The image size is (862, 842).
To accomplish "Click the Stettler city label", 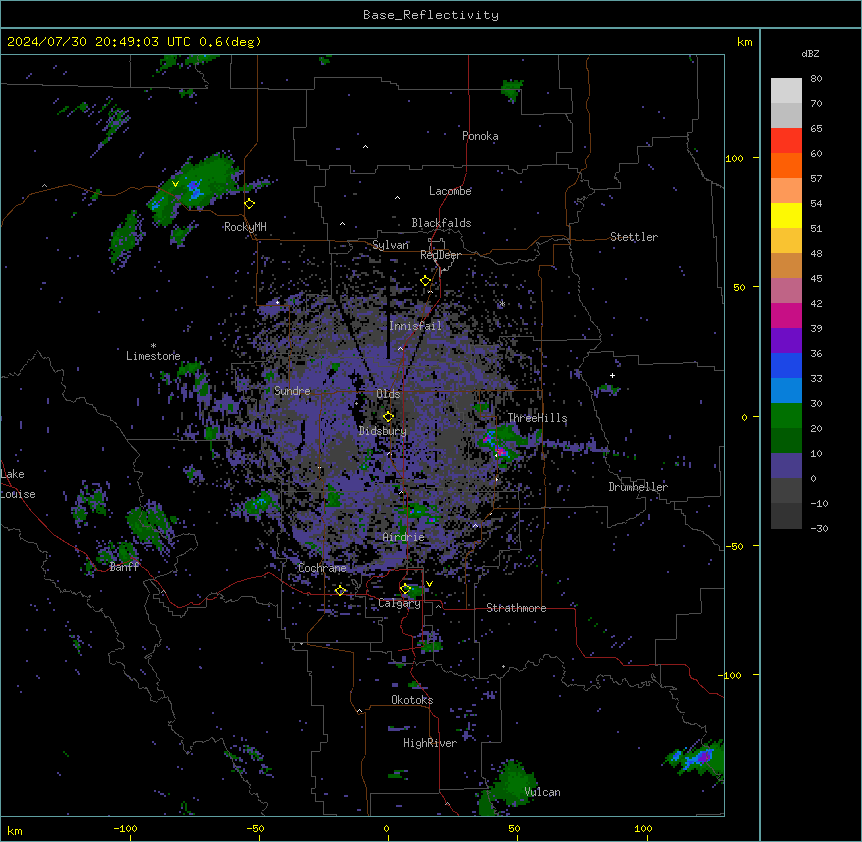I will (x=634, y=237).
